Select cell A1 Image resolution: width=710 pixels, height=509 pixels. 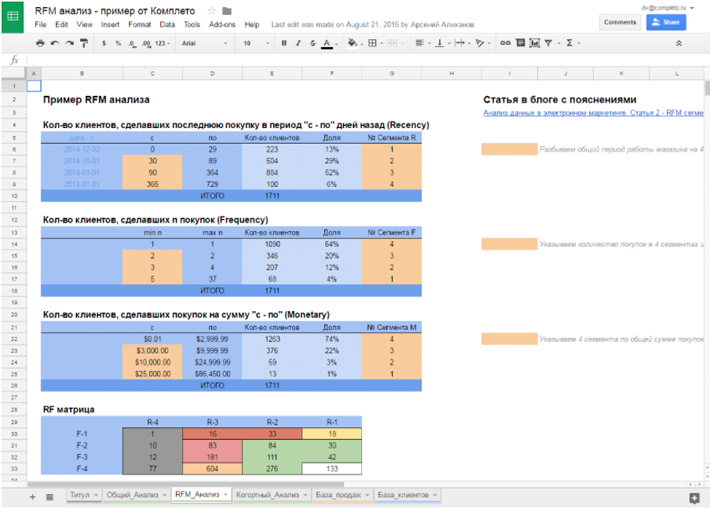34,86
